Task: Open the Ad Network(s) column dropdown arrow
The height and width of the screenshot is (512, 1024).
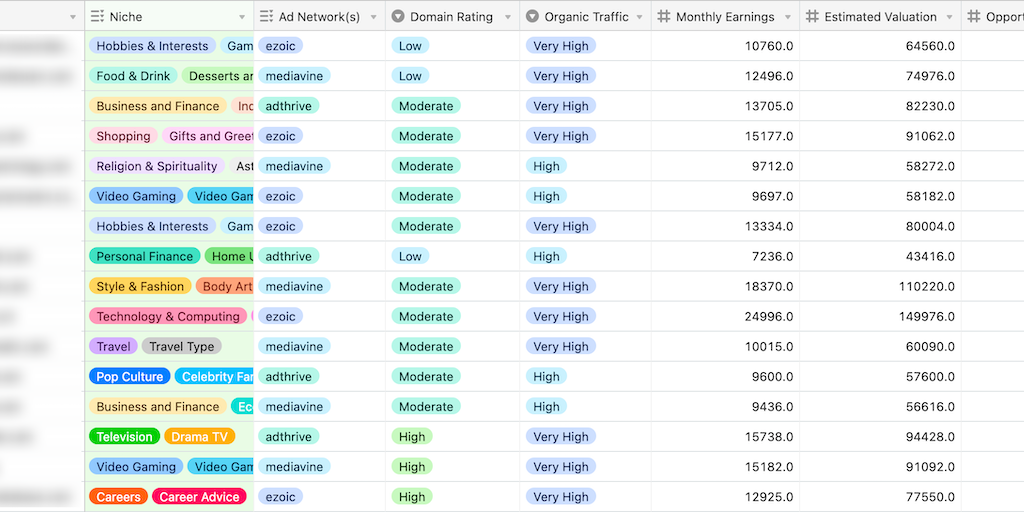Action: [x=374, y=17]
